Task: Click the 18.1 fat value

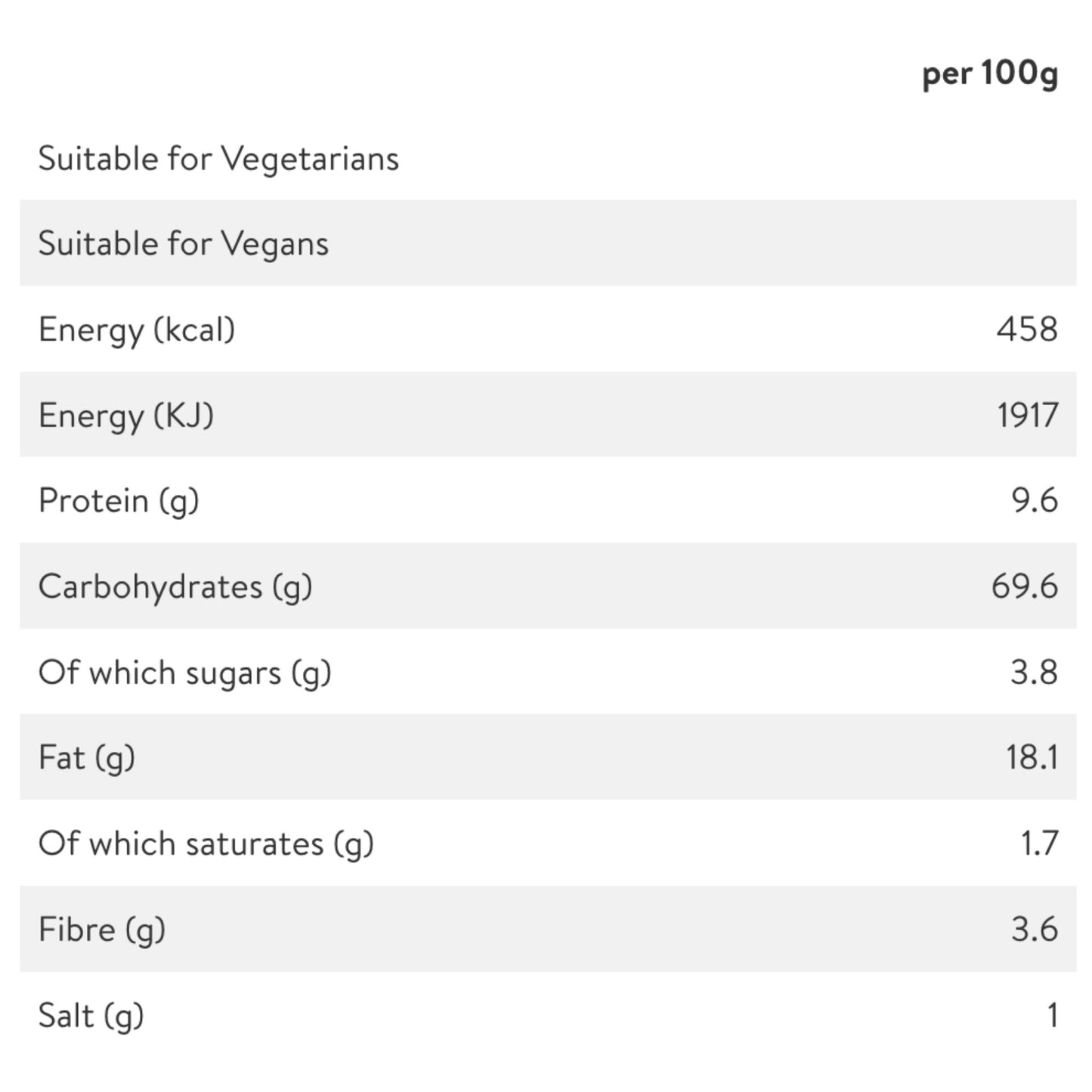Action: click(x=1032, y=757)
